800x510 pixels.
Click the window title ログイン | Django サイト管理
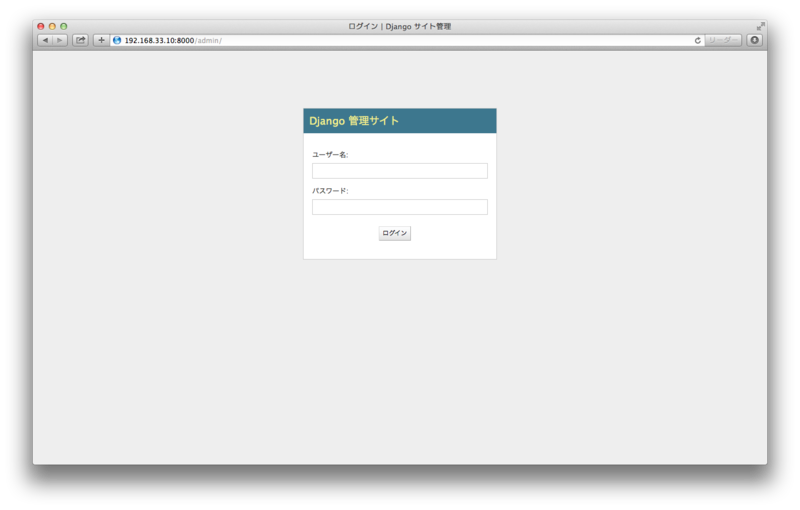pos(399,27)
